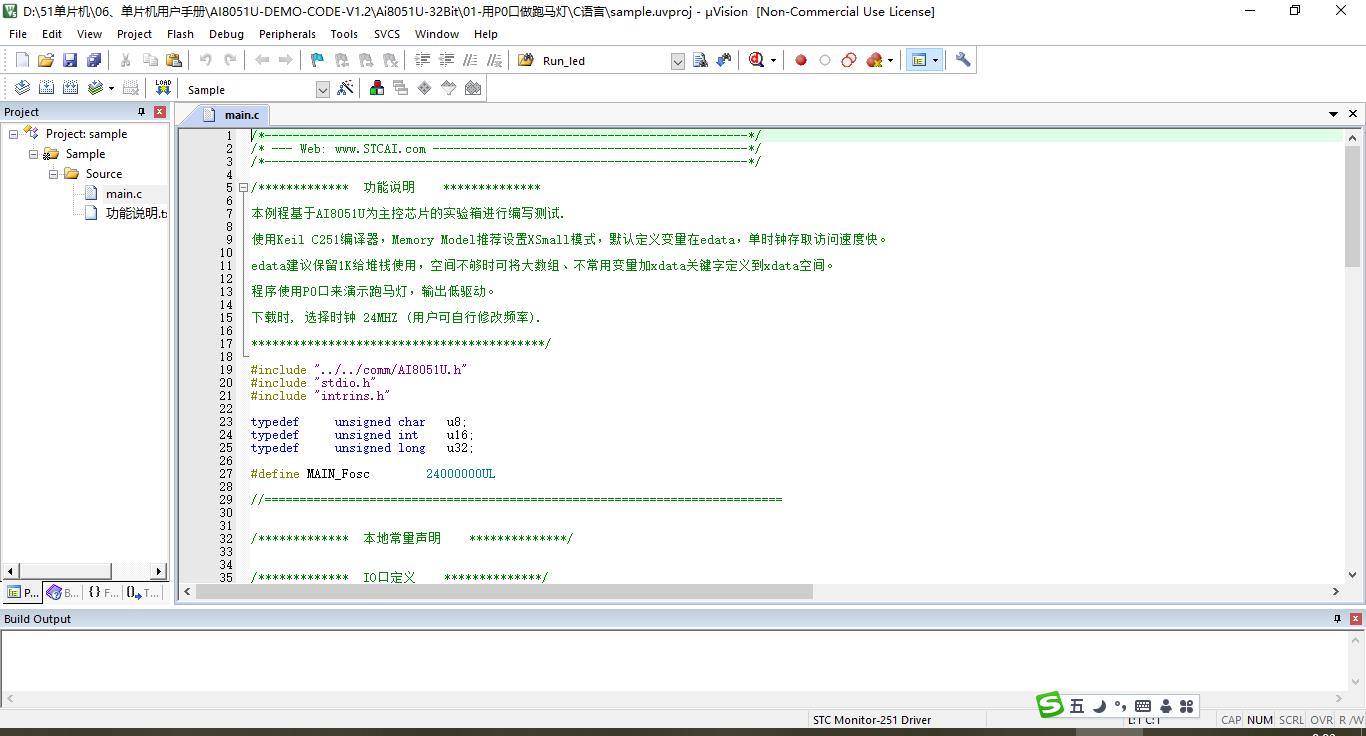This screenshot has height=736, width=1366.
Task: Open the Peripherals menu
Action: 287,34
